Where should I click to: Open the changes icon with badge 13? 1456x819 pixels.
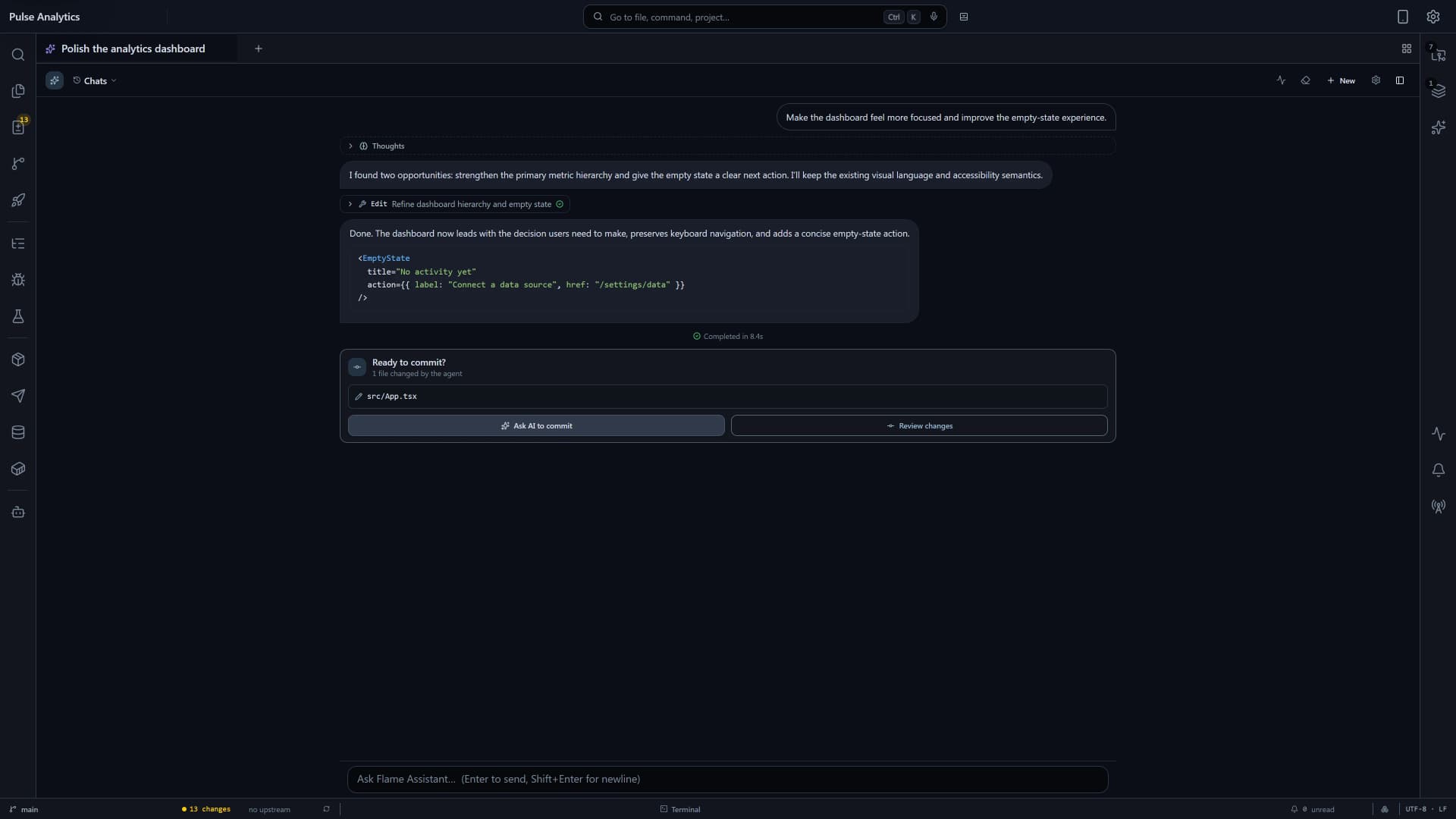click(x=18, y=127)
